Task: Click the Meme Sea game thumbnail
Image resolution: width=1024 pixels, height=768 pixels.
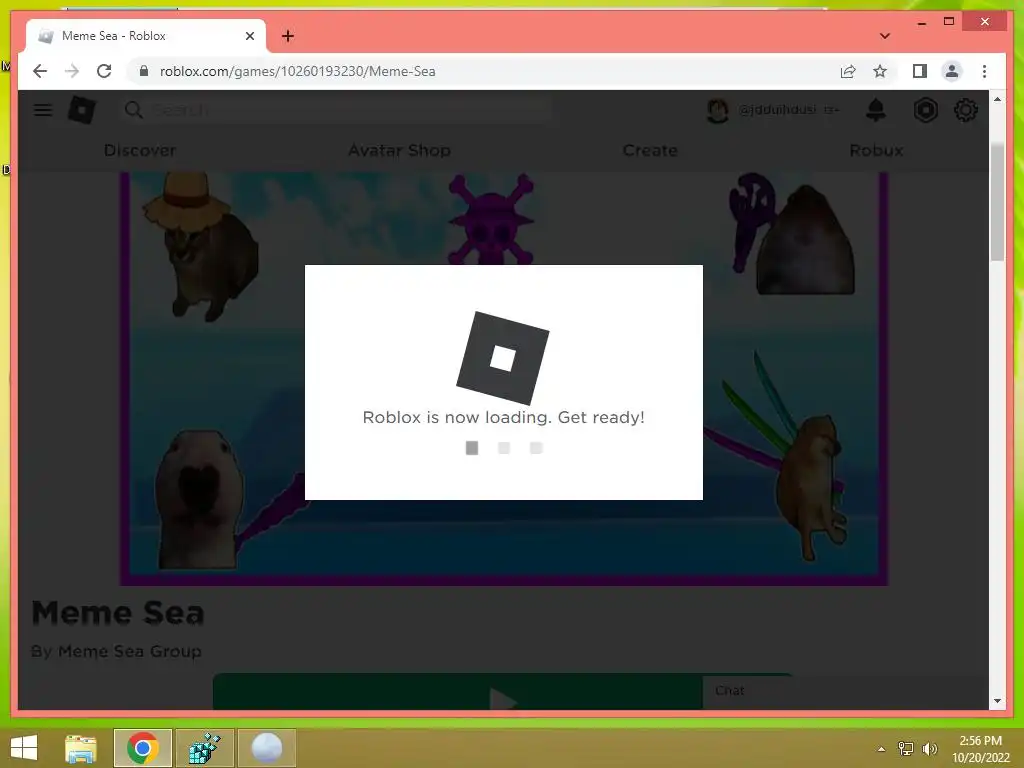Action: [x=504, y=378]
